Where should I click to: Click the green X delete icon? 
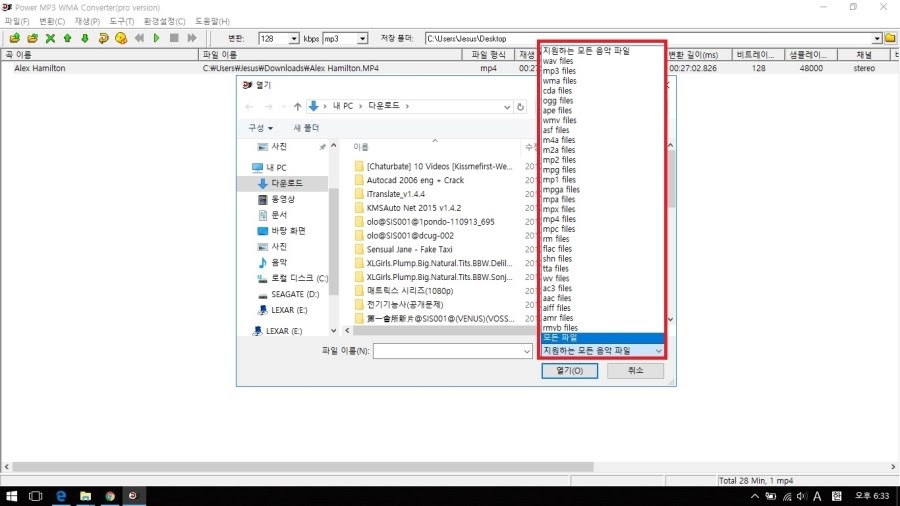[x=50, y=38]
